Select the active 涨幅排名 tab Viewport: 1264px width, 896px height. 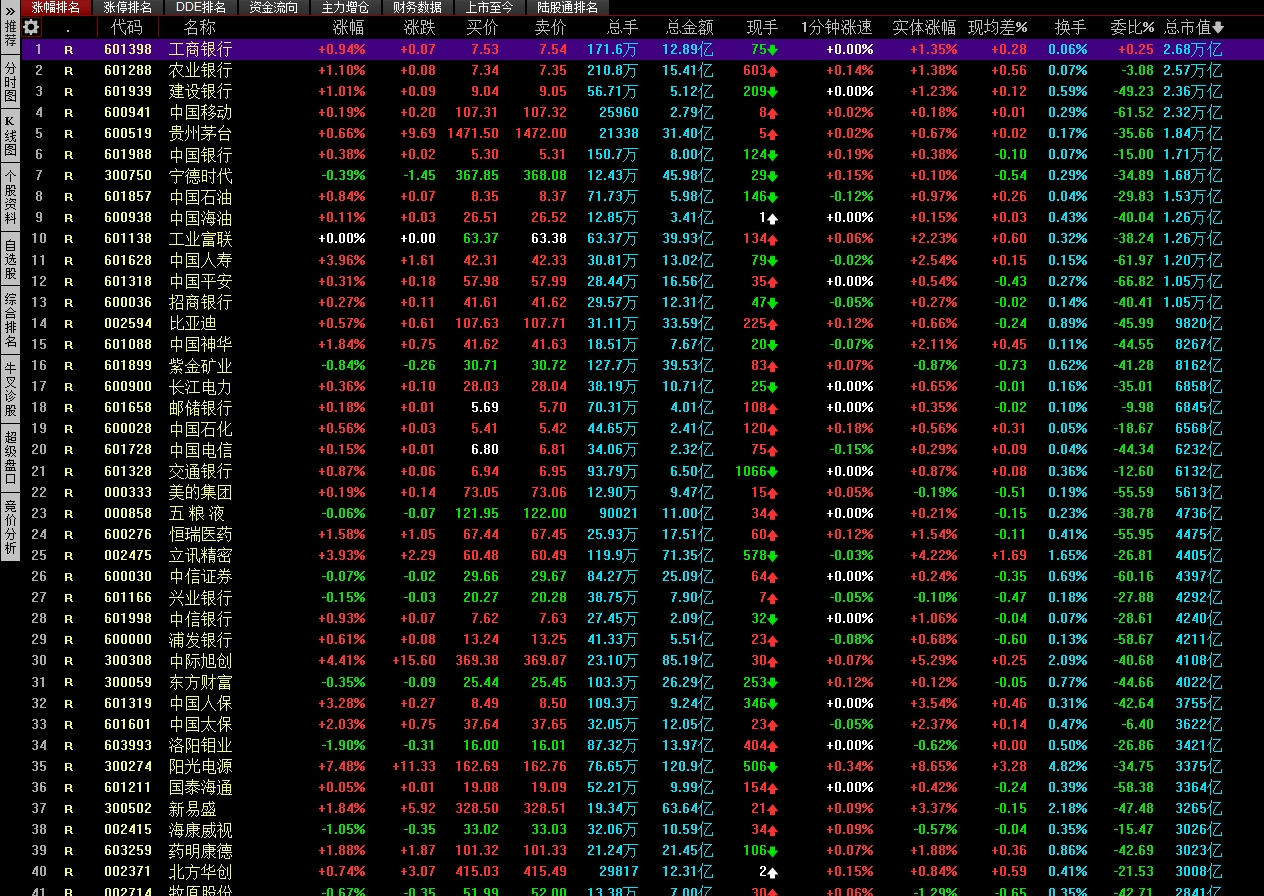click(x=56, y=7)
